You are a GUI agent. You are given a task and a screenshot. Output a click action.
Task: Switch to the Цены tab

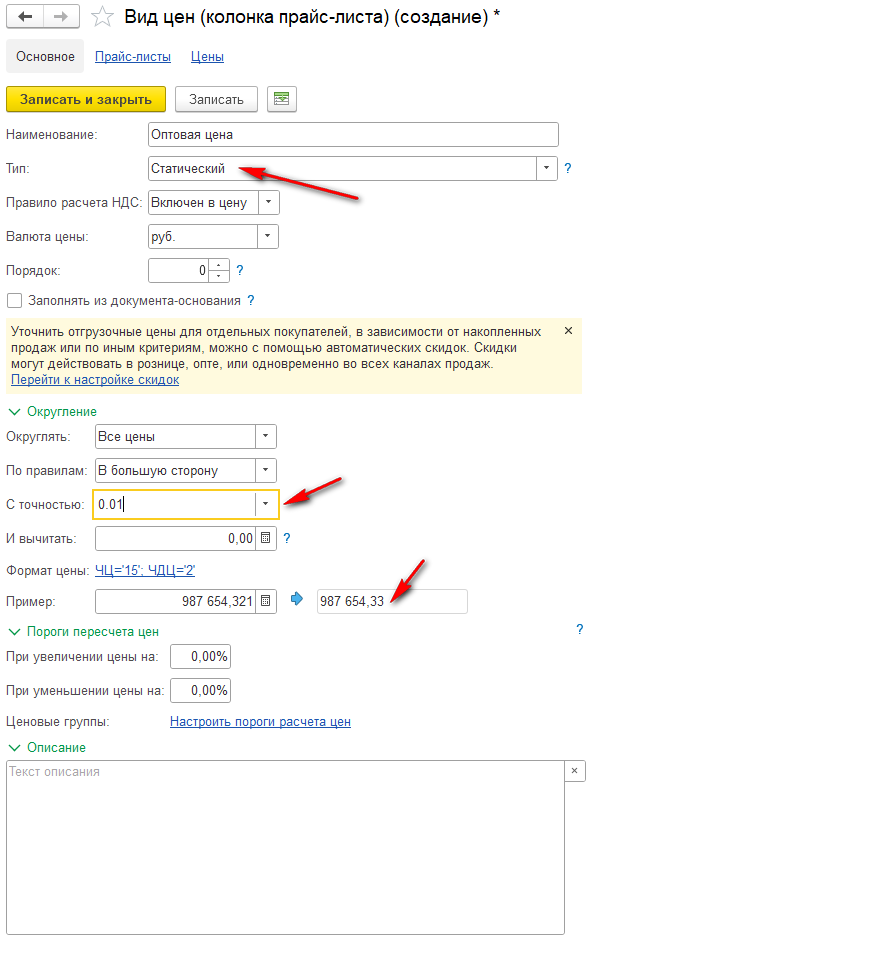coord(207,57)
